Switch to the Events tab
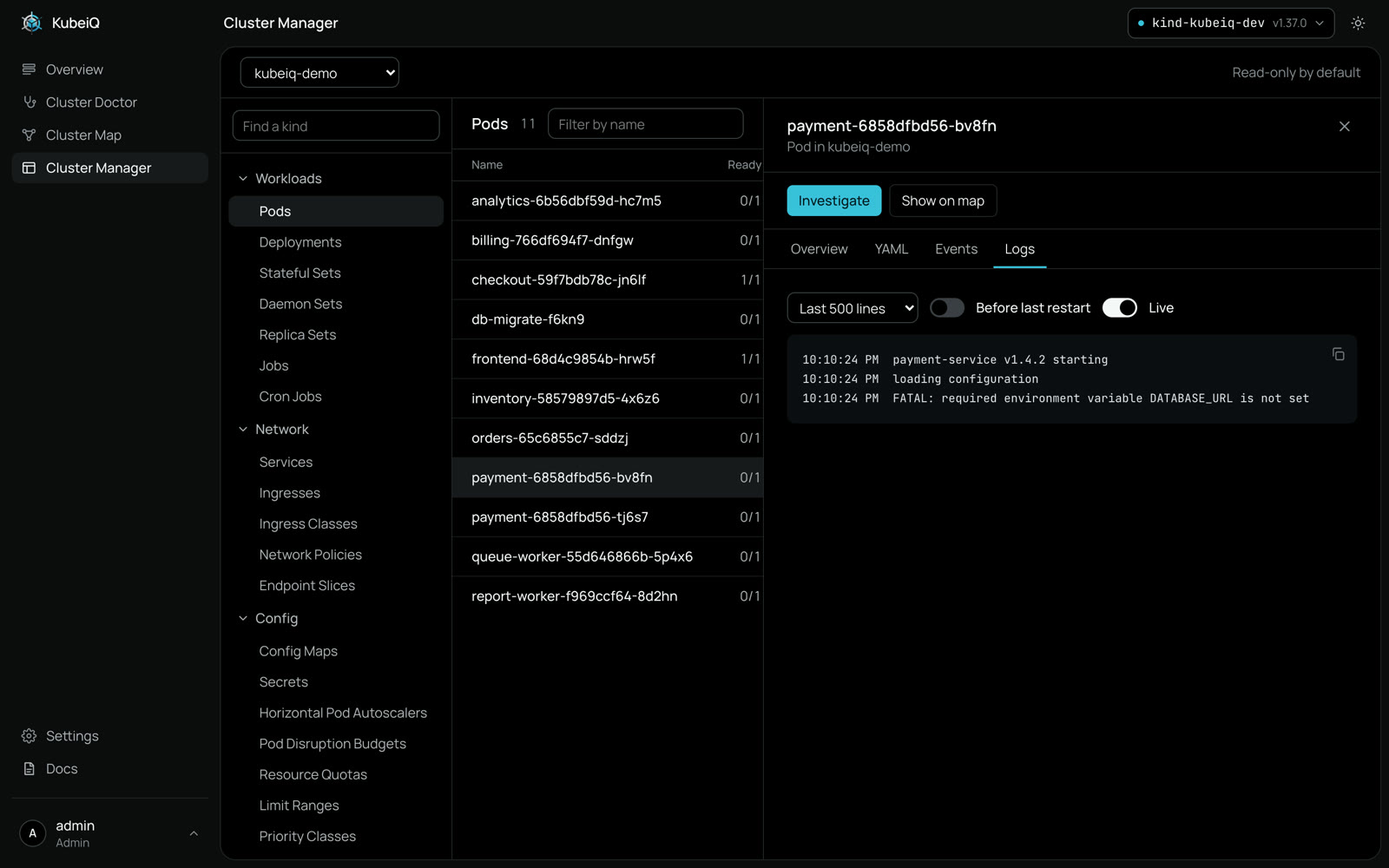This screenshot has height=868, width=1389. tap(956, 249)
